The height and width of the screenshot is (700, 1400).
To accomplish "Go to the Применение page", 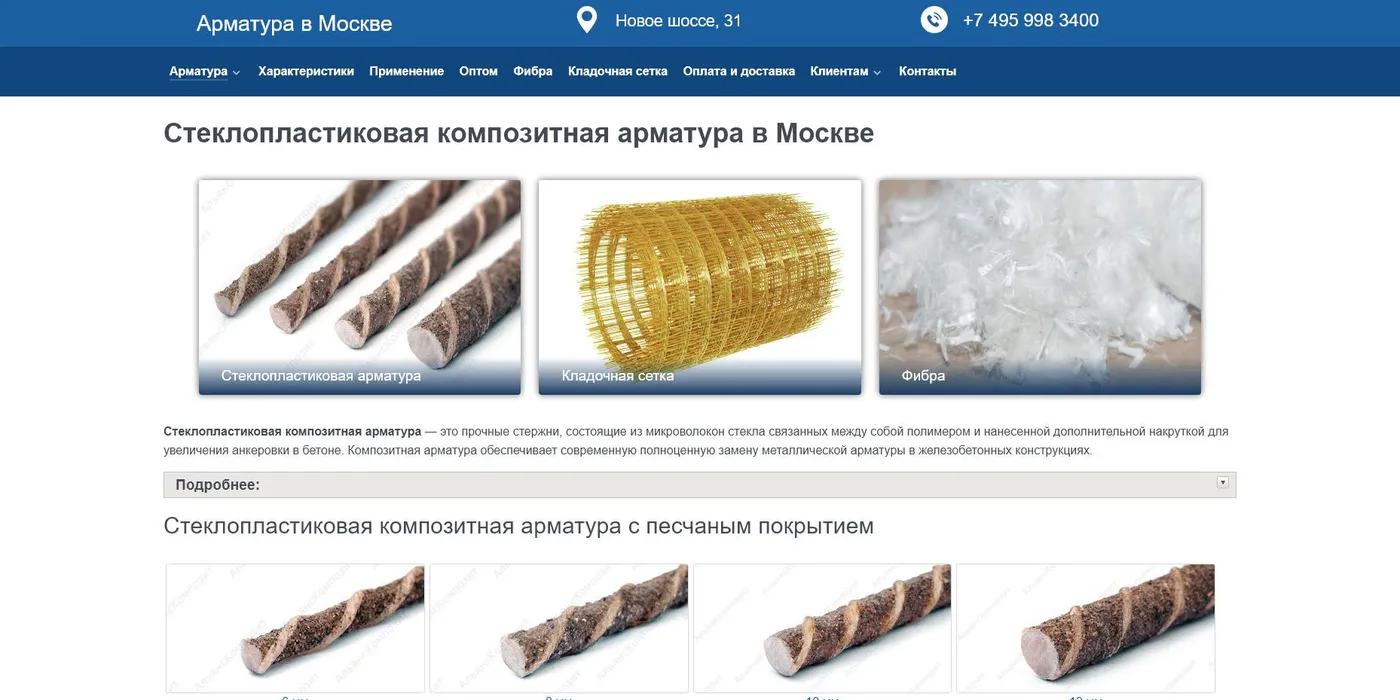I will 406,72.
